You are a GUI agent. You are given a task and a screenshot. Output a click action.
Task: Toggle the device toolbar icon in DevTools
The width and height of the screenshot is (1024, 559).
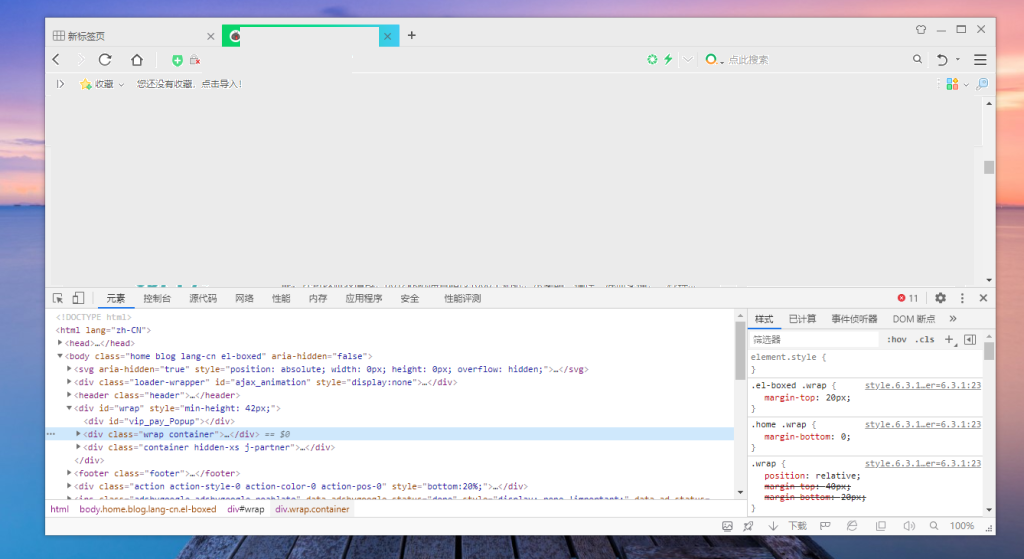pos(78,298)
